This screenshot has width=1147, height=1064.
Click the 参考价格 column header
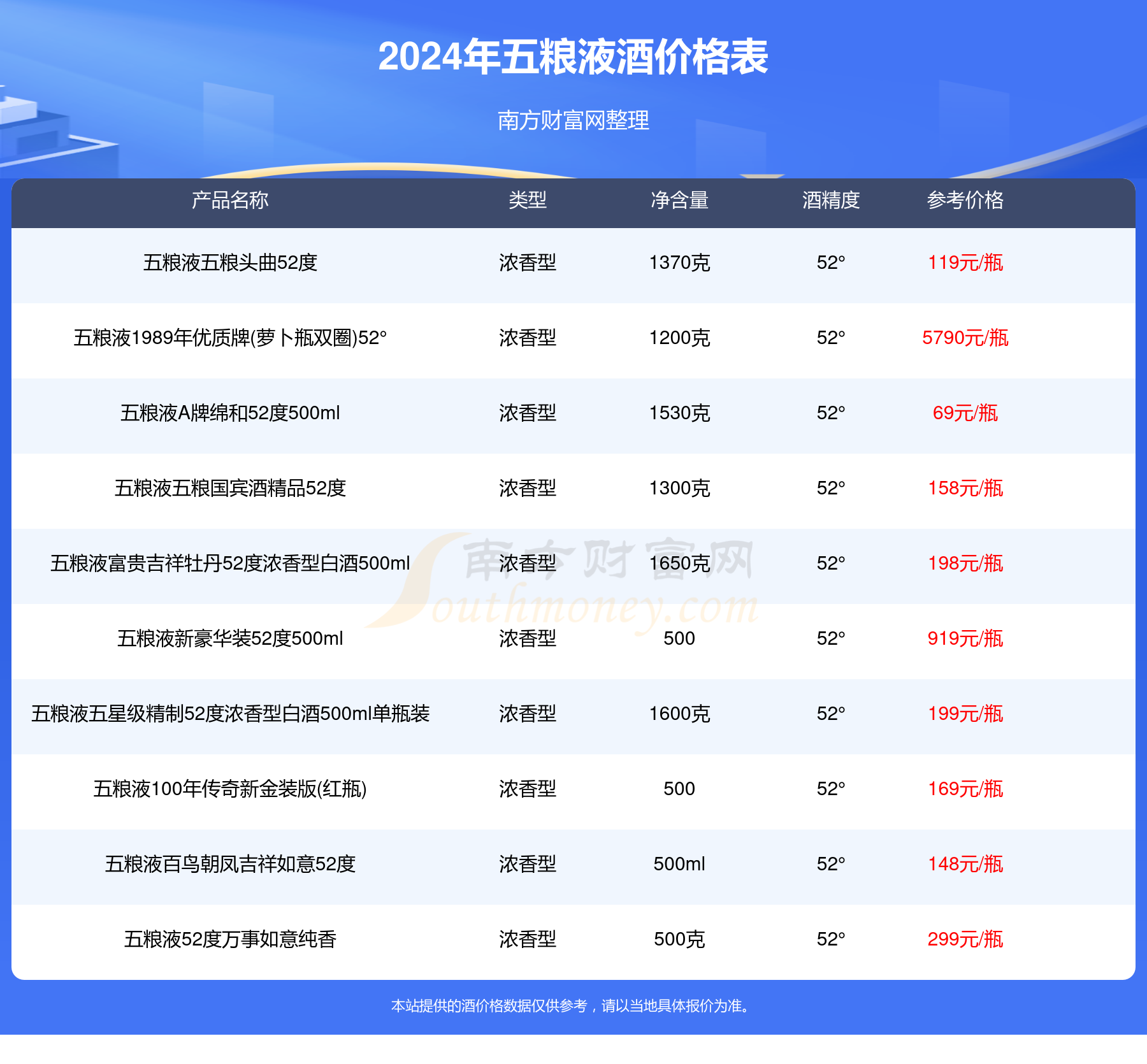click(965, 200)
